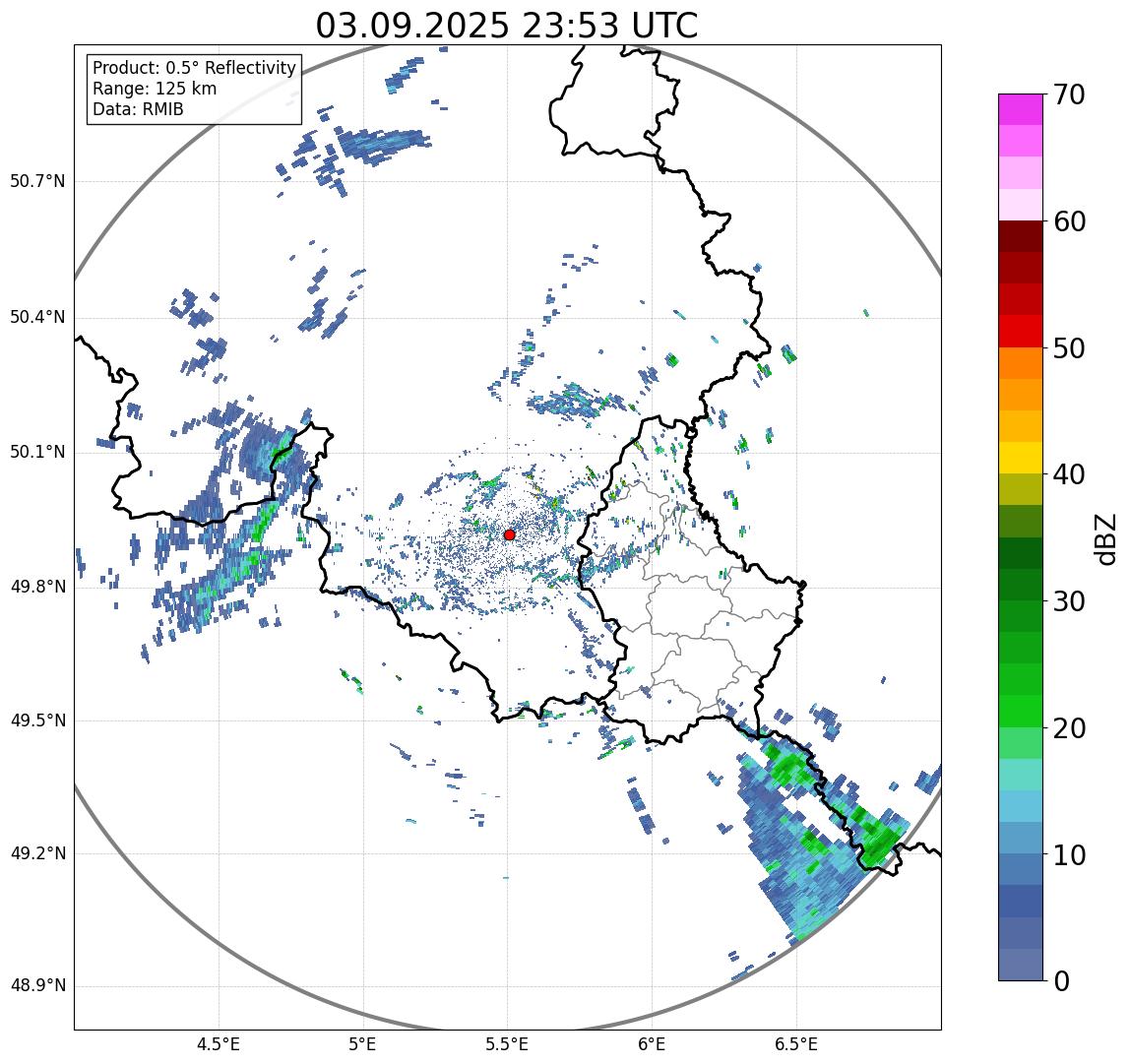Click the bright green colorbar segment above 20

1021,711
